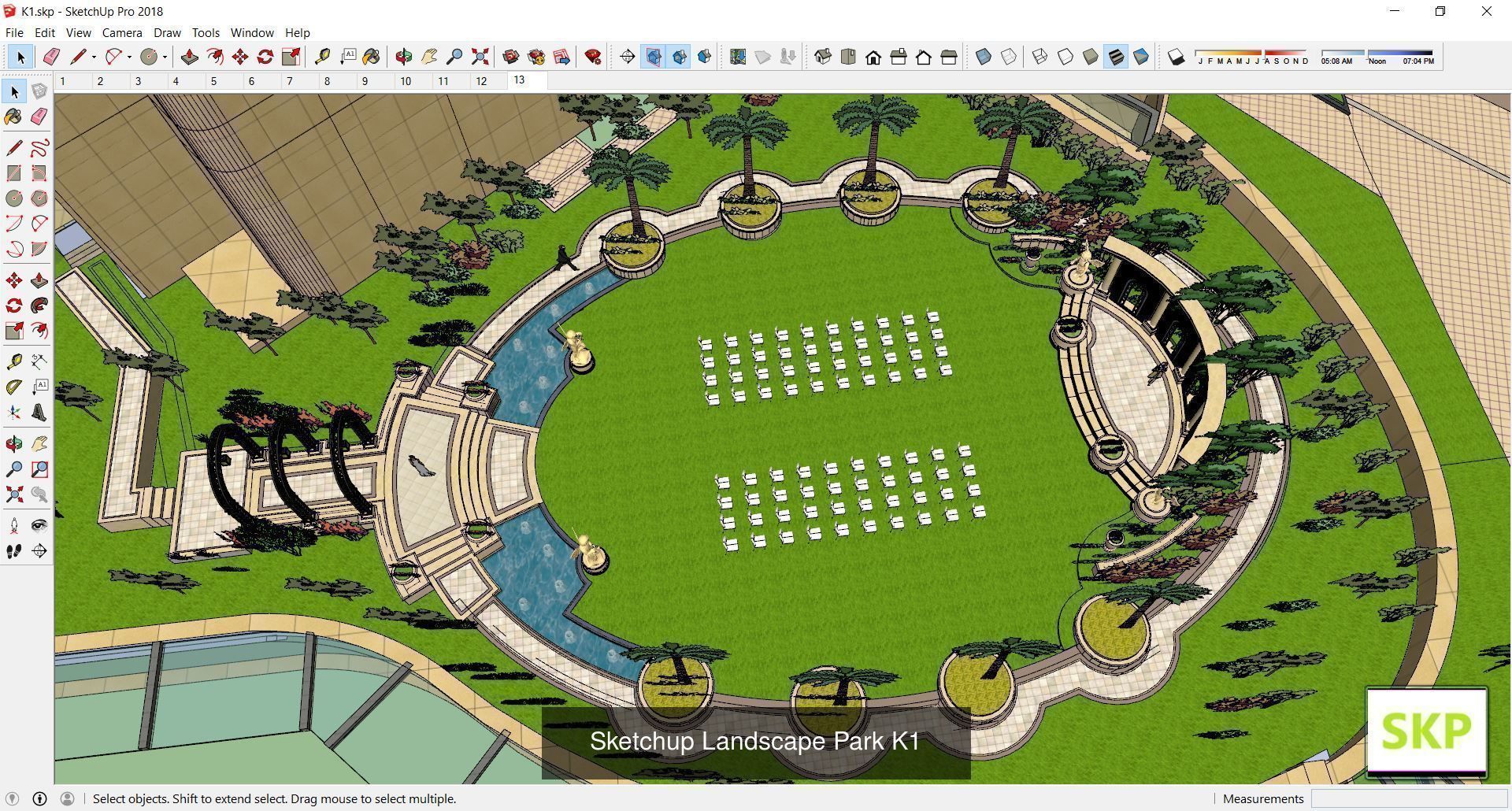Enable Wireframe style
The height and width of the screenshot is (811, 1512).
pyautogui.click(x=1040, y=57)
